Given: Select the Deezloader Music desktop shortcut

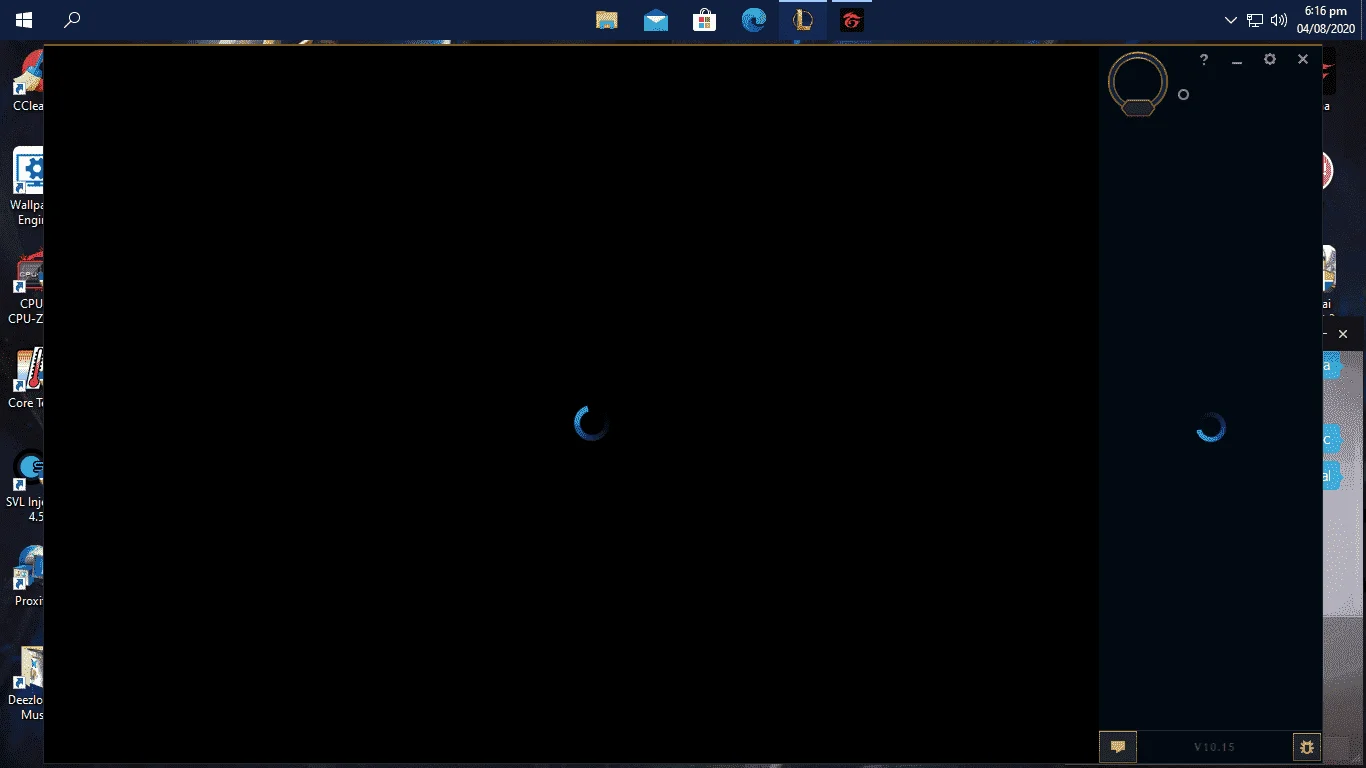Looking at the screenshot, I should tap(27, 683).
